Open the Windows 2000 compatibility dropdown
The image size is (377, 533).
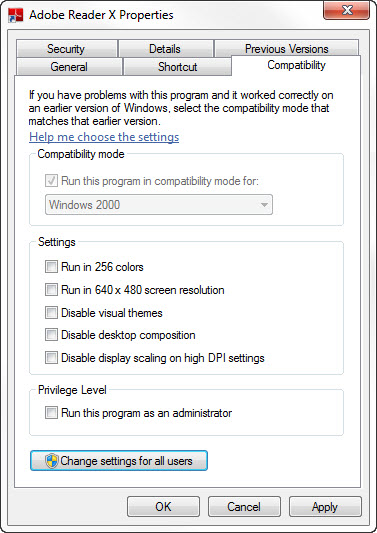(159, 205)
